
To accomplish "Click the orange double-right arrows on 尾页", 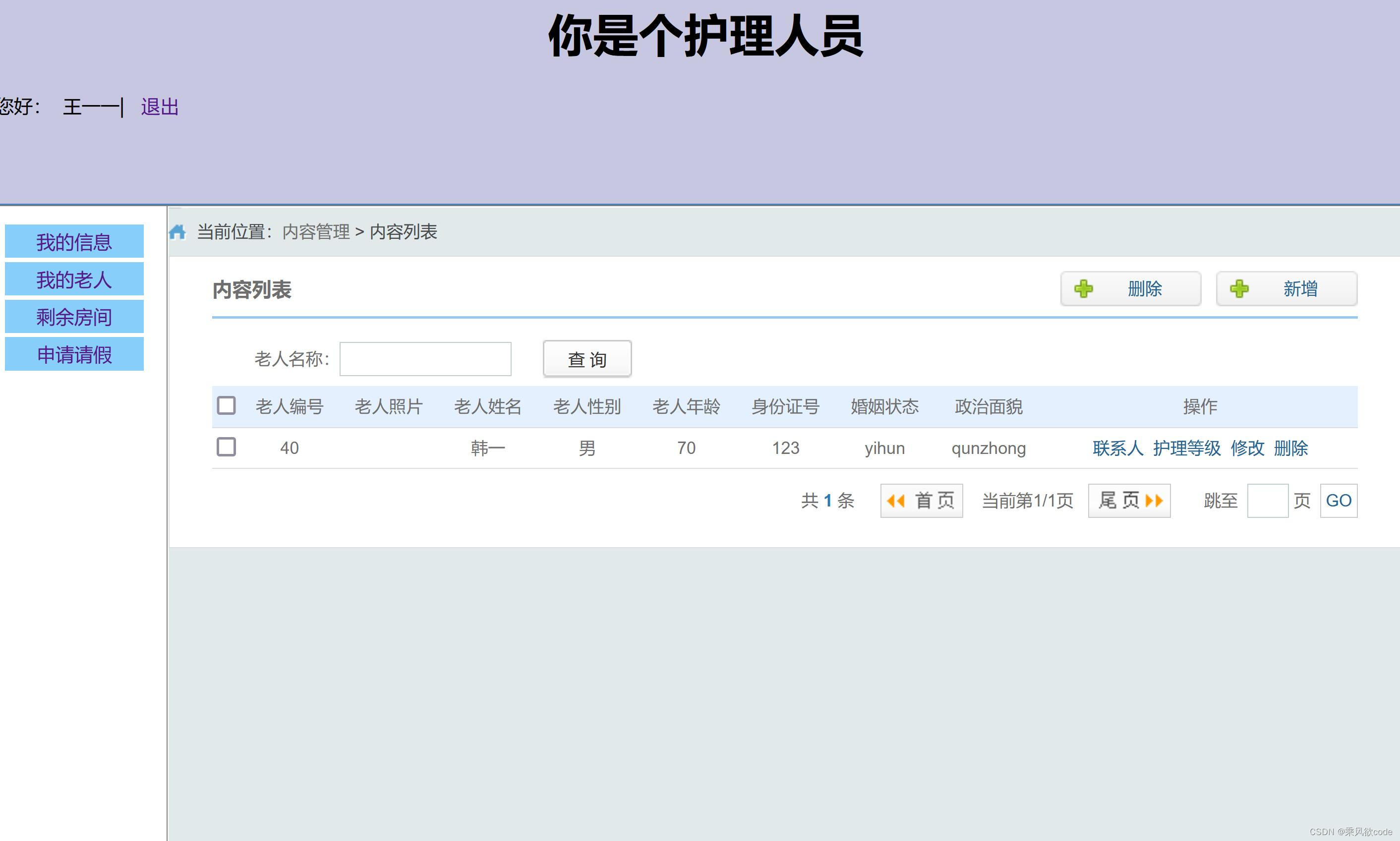I will coord(1154,501).
